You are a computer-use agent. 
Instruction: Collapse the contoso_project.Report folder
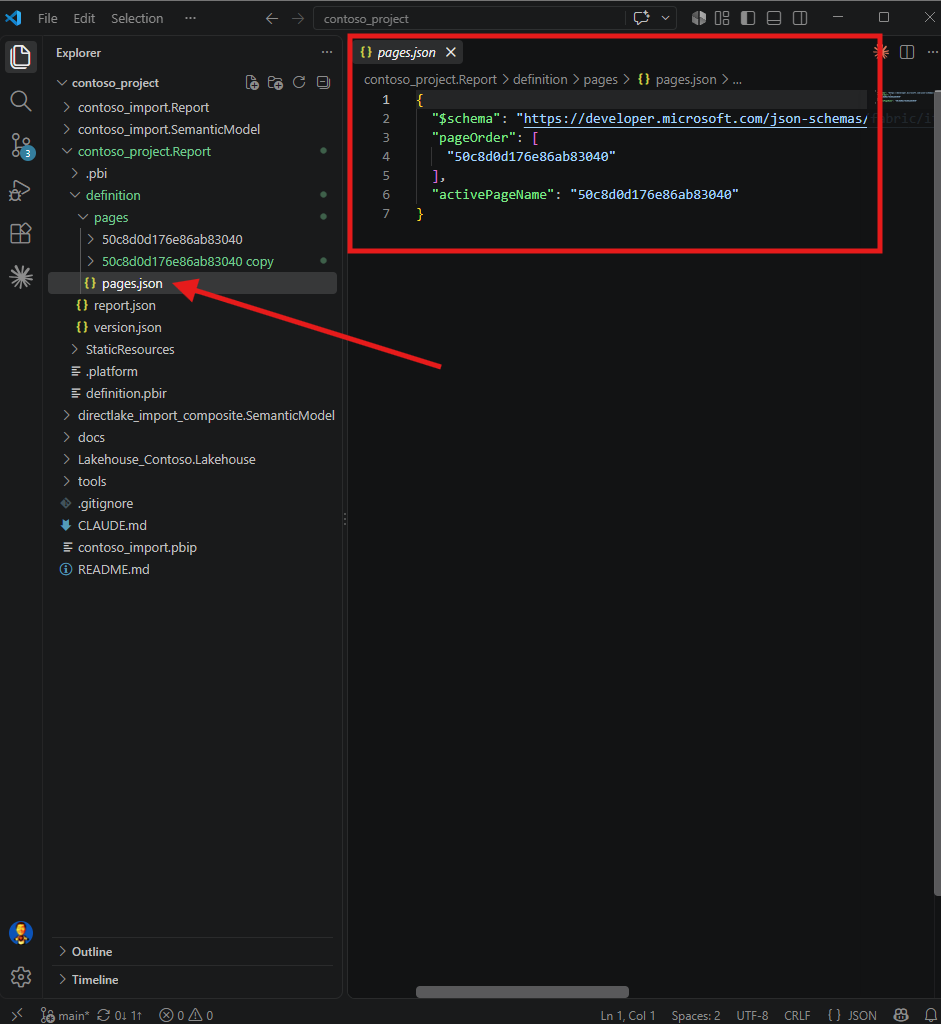(67, 151)
